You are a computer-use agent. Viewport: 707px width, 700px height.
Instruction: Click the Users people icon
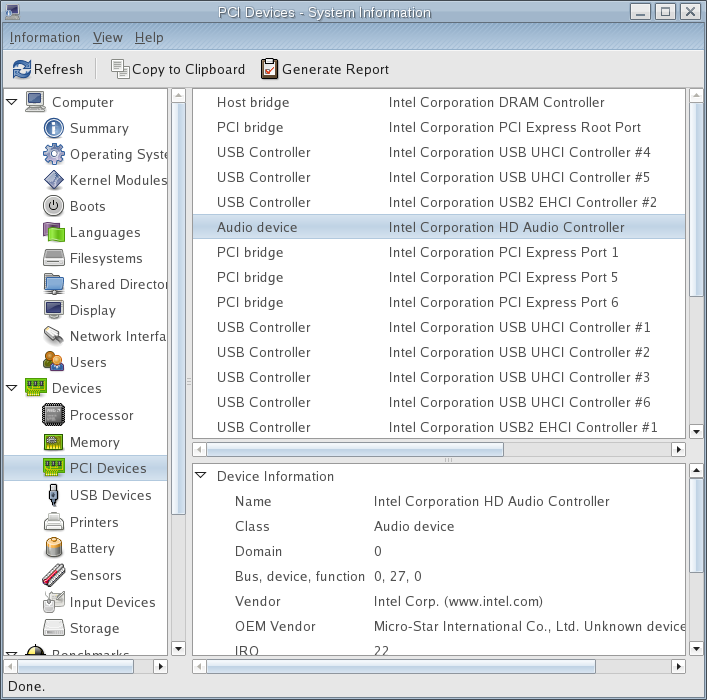point(54,362)
